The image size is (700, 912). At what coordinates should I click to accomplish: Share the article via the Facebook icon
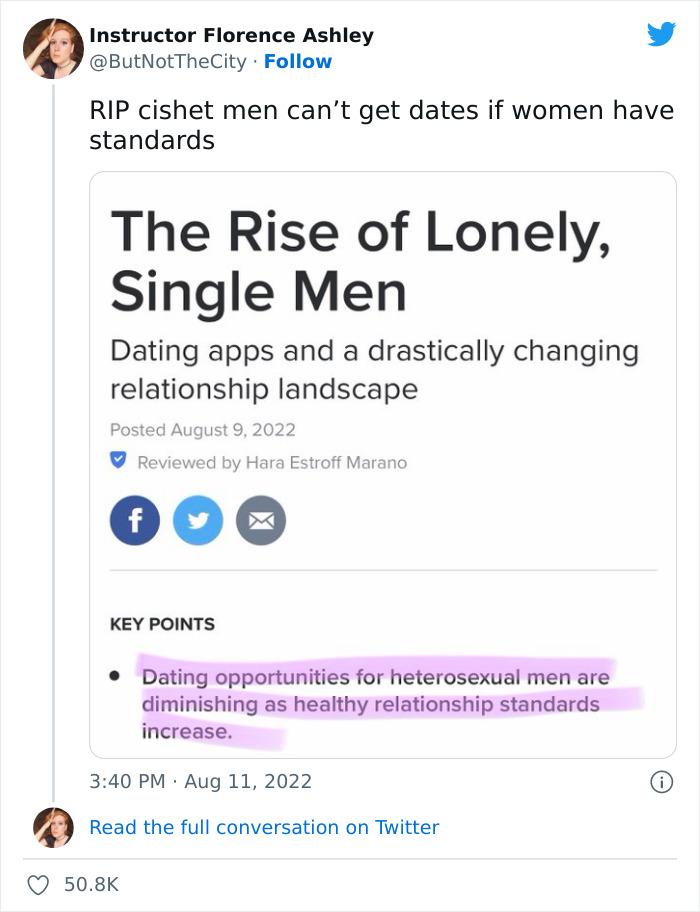[x=135, y=520]
